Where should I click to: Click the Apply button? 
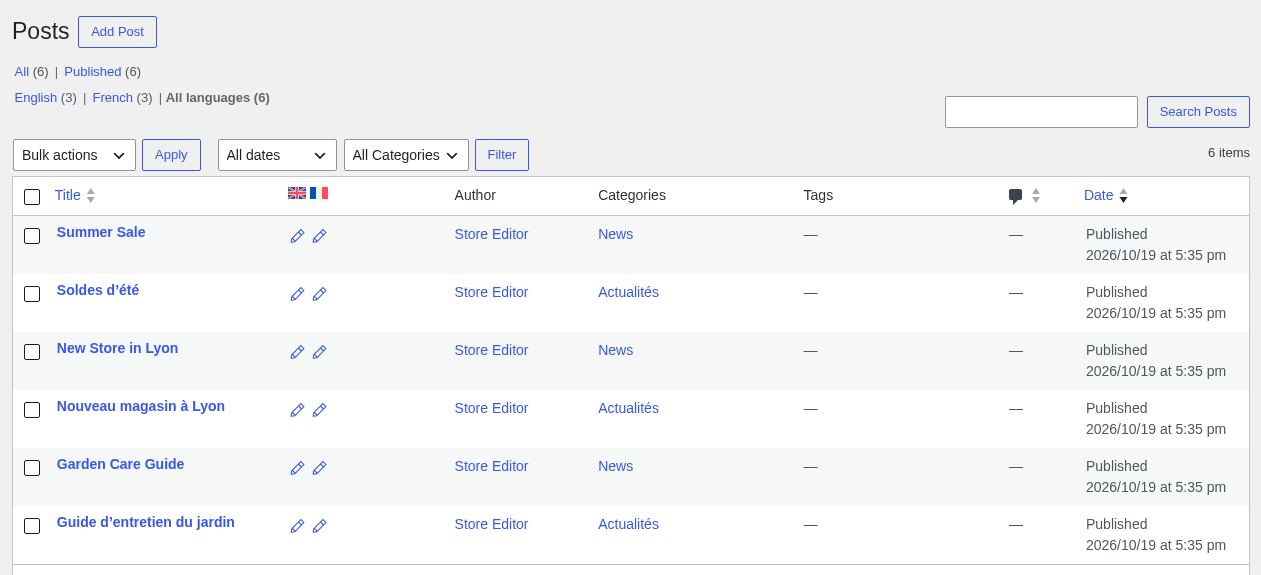[171, 155]
